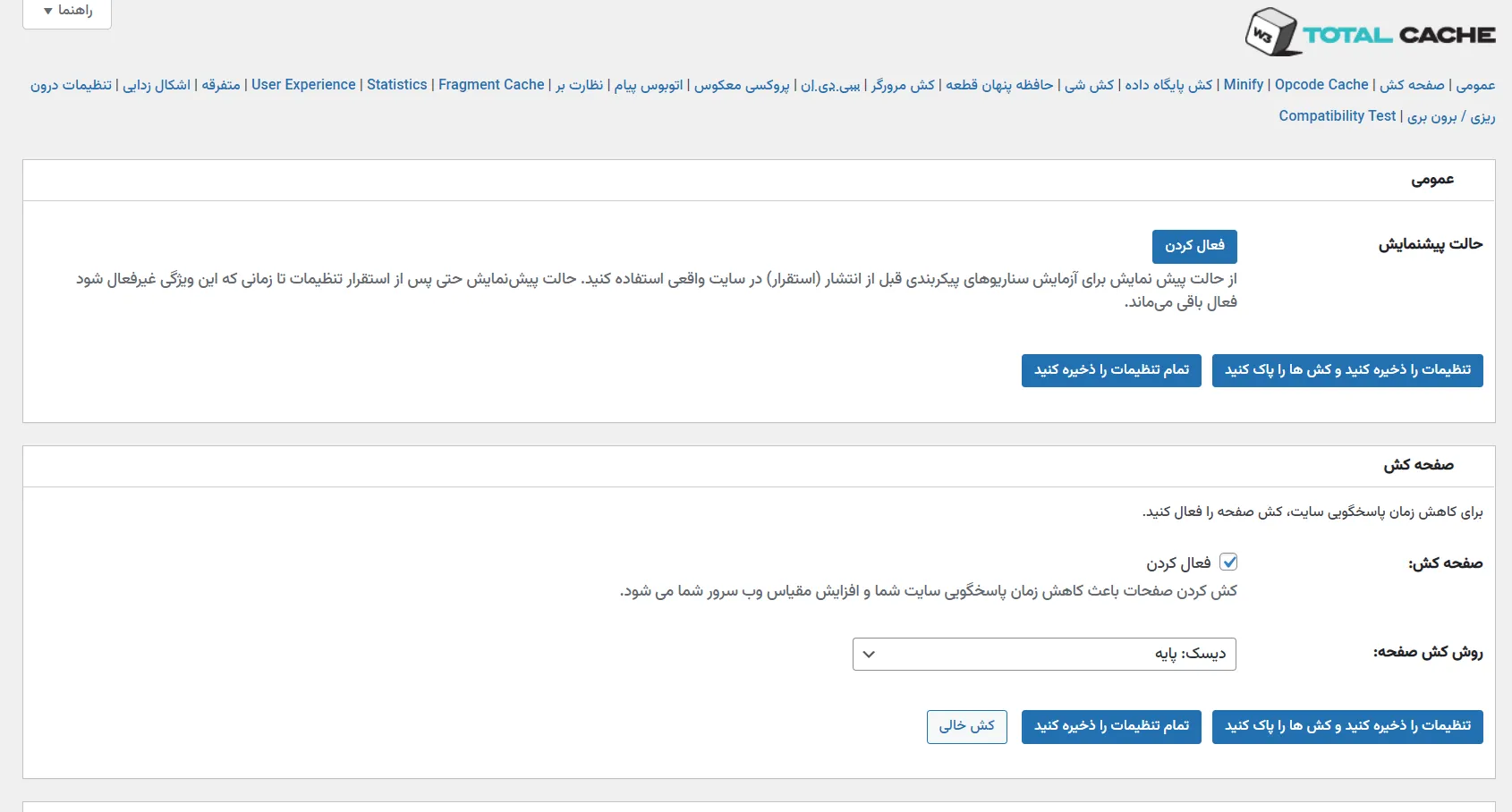This screenshot has width=1512, height=812.
Task: Open the User Experience link
Action: pos(303,85)
